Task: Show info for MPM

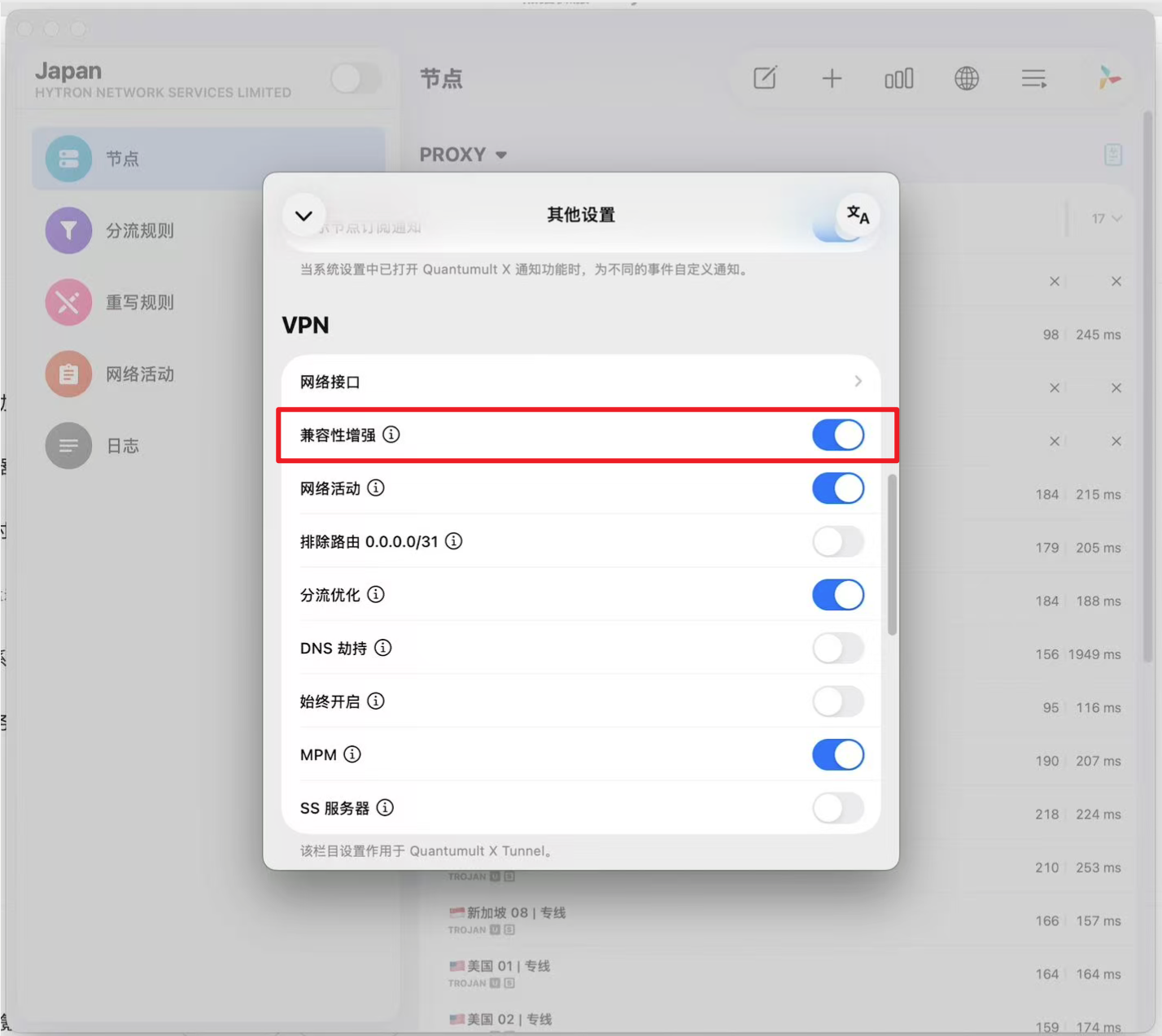Action: point(352,754)
